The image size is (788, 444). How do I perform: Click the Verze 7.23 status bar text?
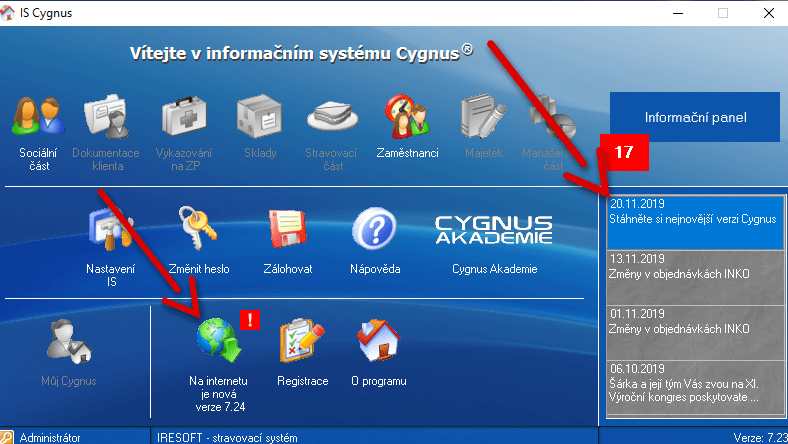[x=760, y=438]
